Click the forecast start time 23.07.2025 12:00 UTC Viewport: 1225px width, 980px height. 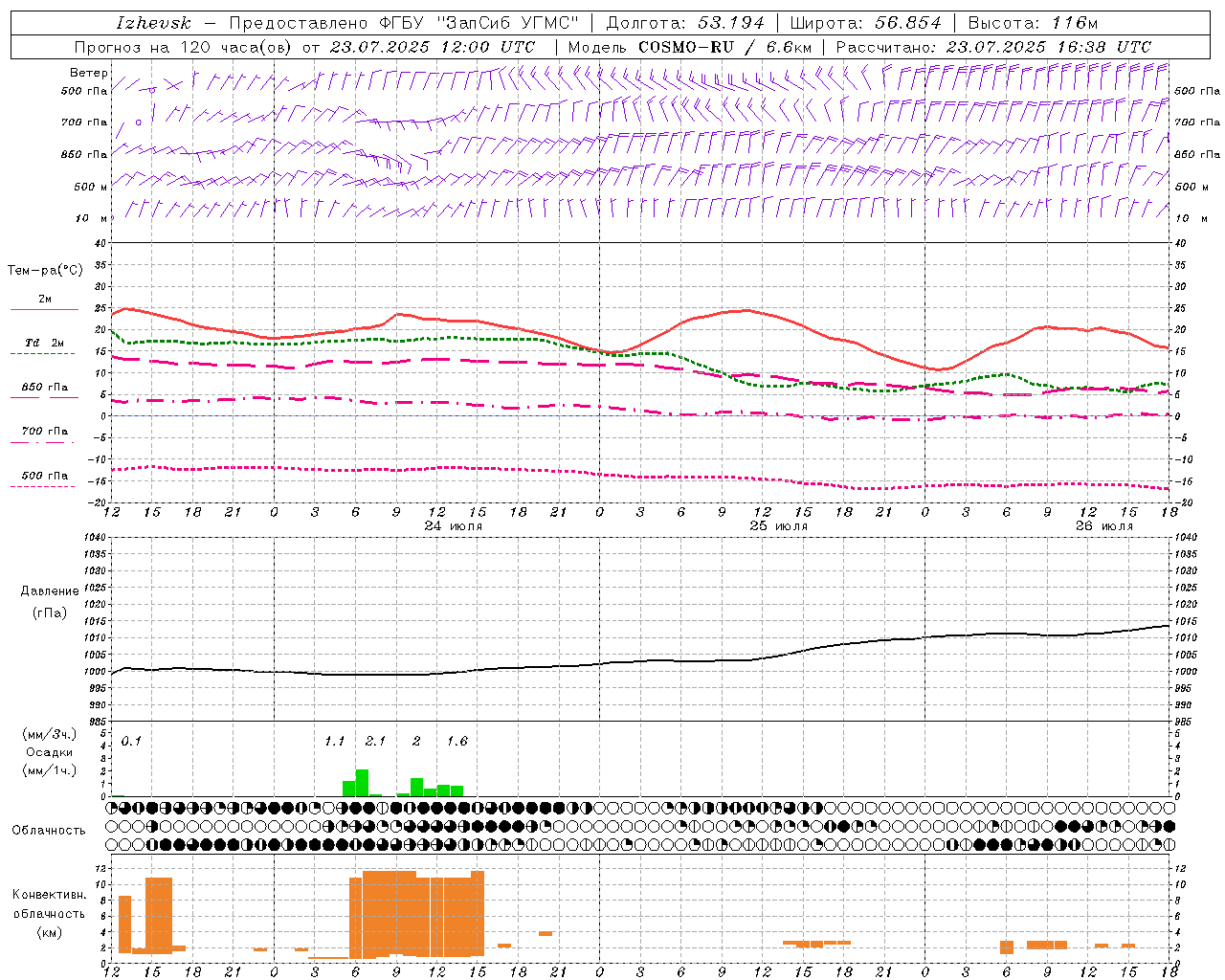pos(432,47)
